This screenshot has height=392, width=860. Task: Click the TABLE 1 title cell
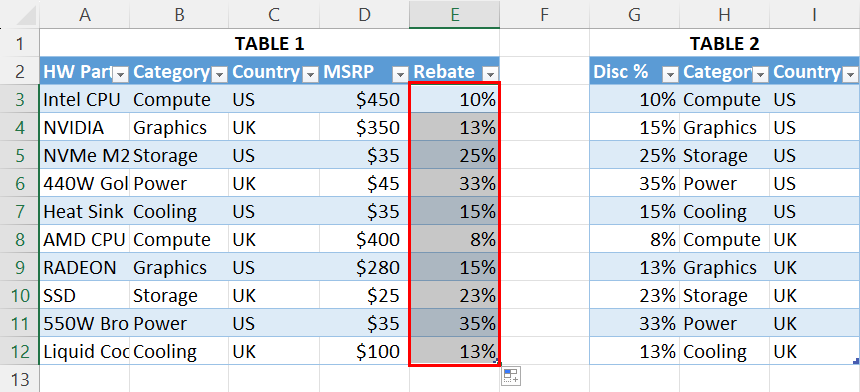click(269, 43)
